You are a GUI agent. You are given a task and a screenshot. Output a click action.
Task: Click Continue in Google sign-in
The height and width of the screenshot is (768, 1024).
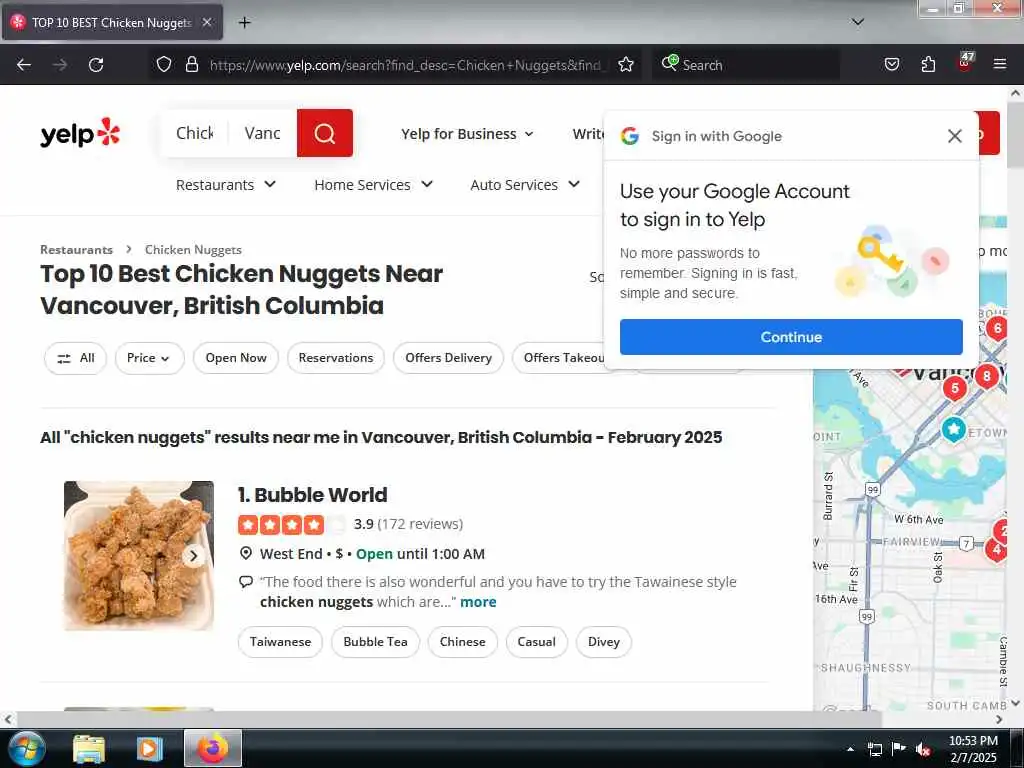(791, 337)
